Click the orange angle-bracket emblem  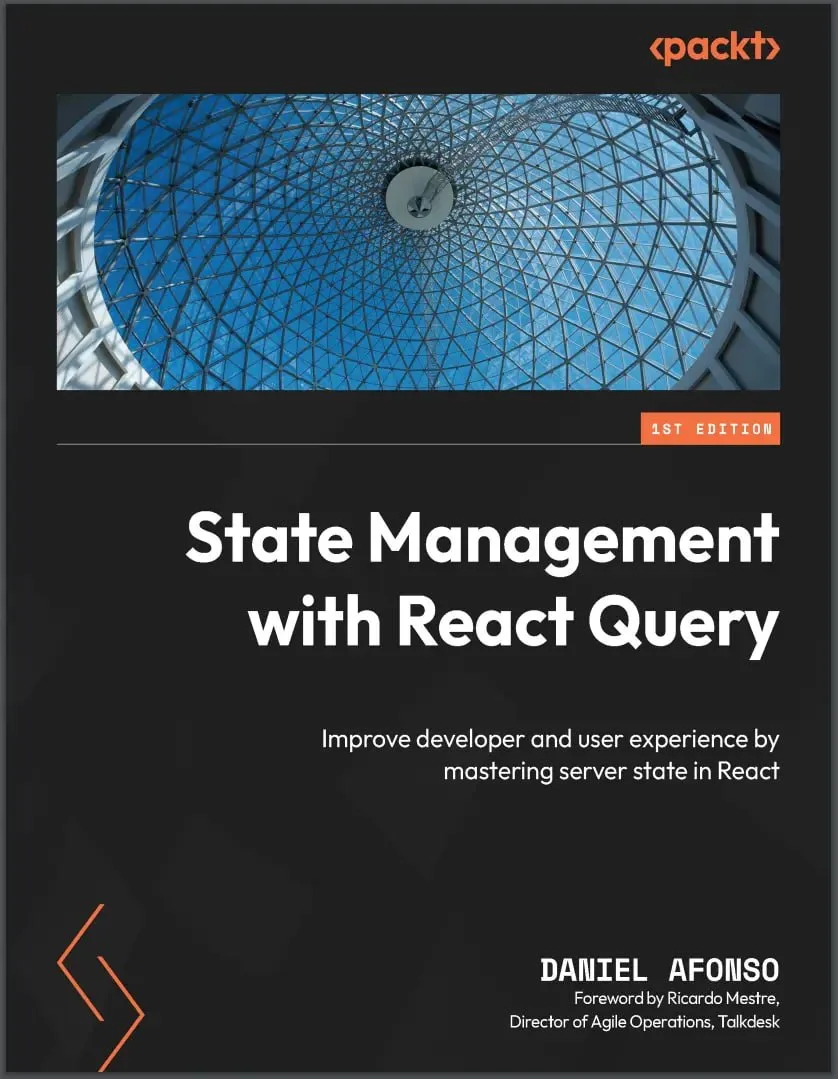click(x=101, y=987)
